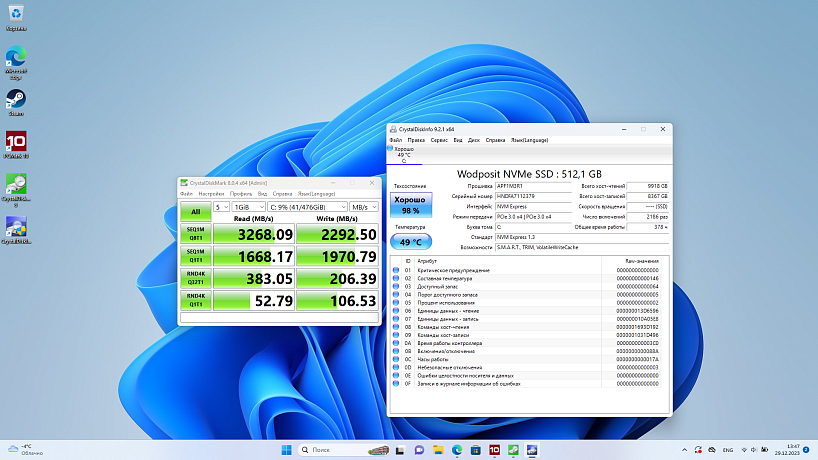Image resolution: width=818 pixels, height=460 pixels.
Task: Open the drive selector showing C: 9%
Action: 307,207
